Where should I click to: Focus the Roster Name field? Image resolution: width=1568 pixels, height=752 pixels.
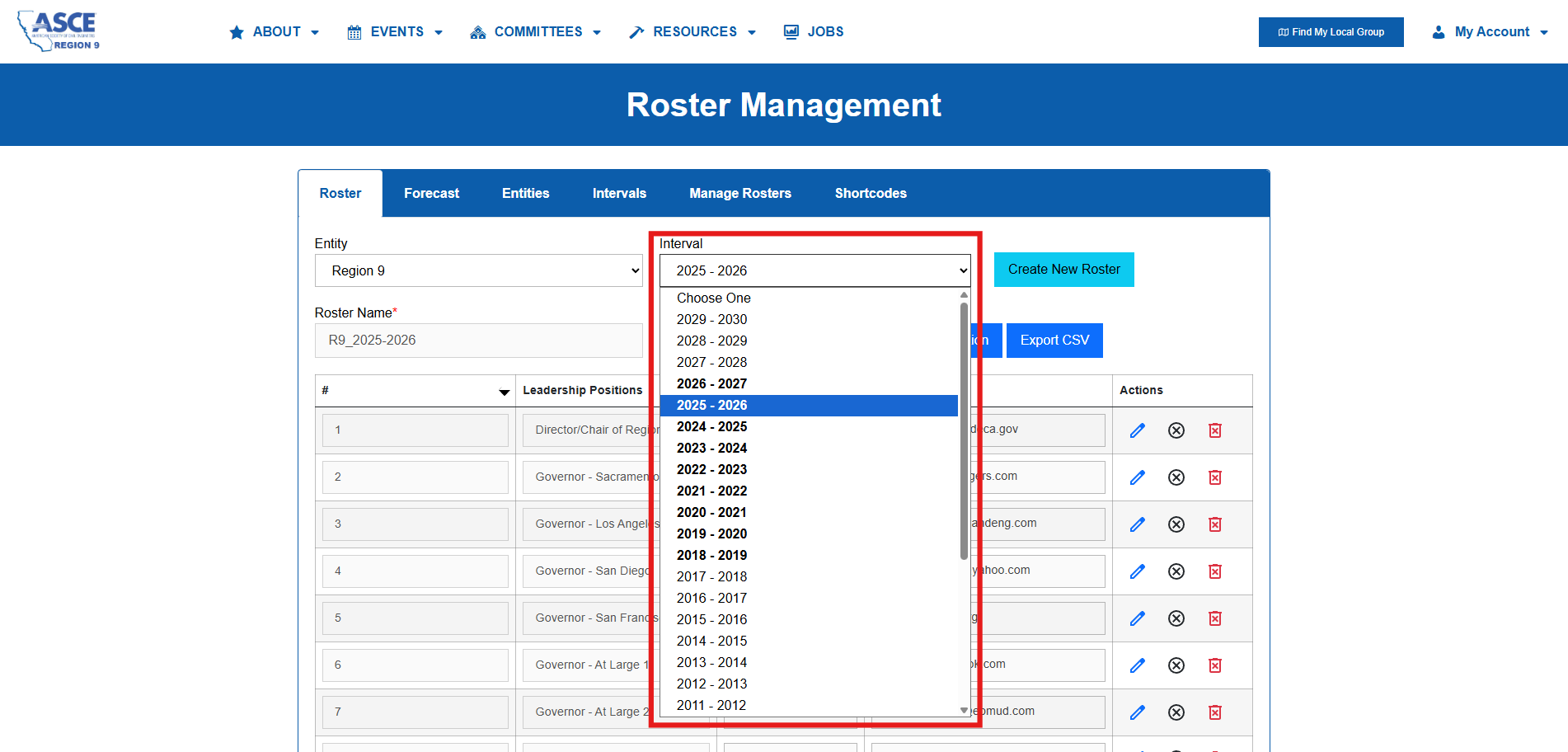point(479,341)
